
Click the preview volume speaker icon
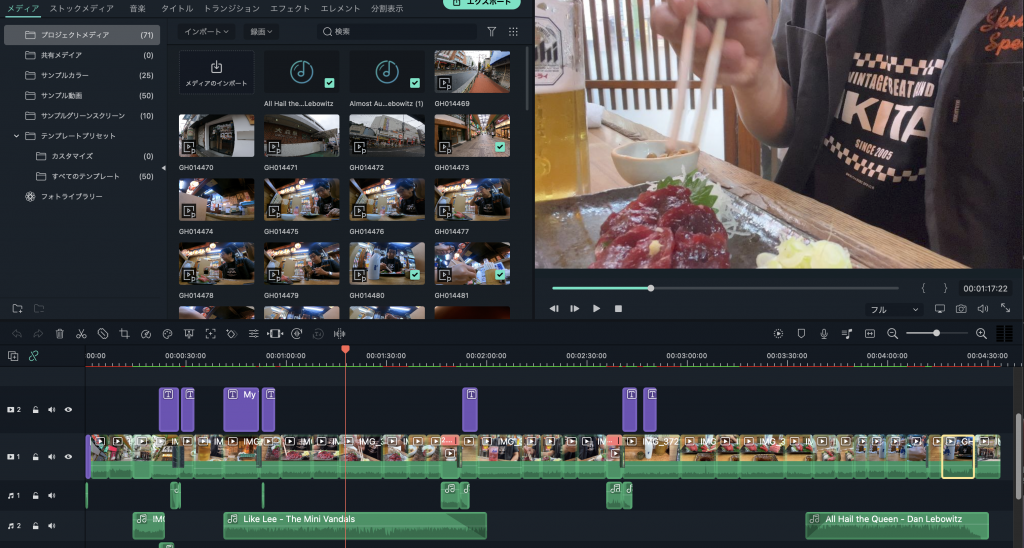983,309
